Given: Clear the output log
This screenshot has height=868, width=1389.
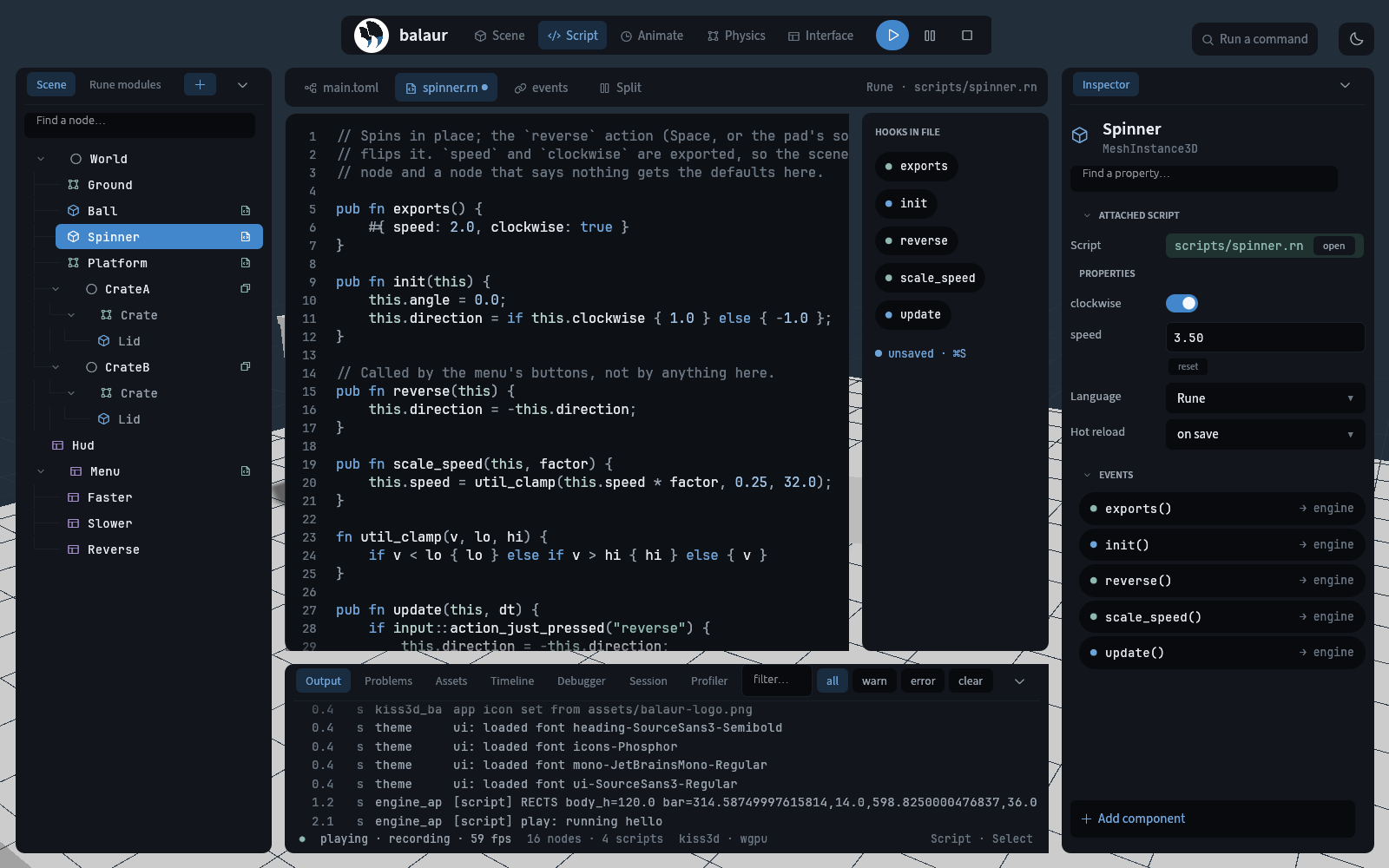Looking at the screenshot, I should coord(971,681).
